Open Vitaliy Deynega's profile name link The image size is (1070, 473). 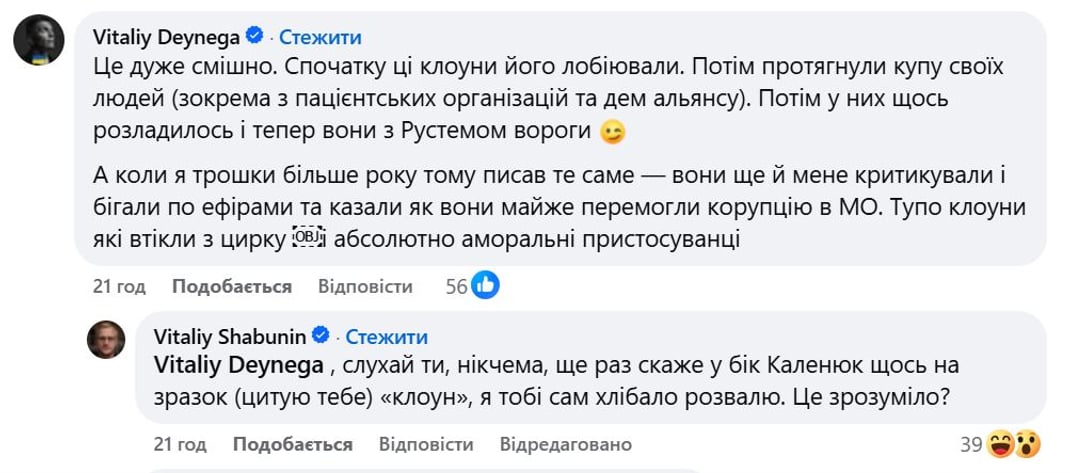click(x=166, y=38)
